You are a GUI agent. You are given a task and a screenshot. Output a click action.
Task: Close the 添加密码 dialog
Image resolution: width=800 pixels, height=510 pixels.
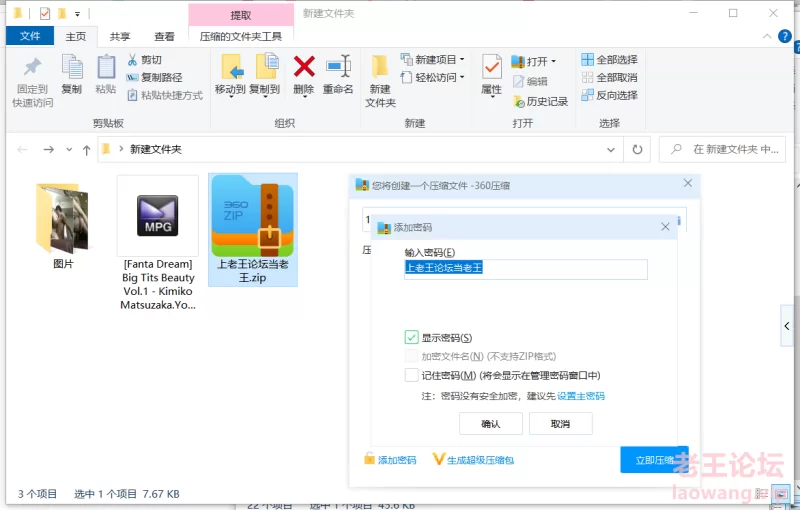[x=665, y=227]
